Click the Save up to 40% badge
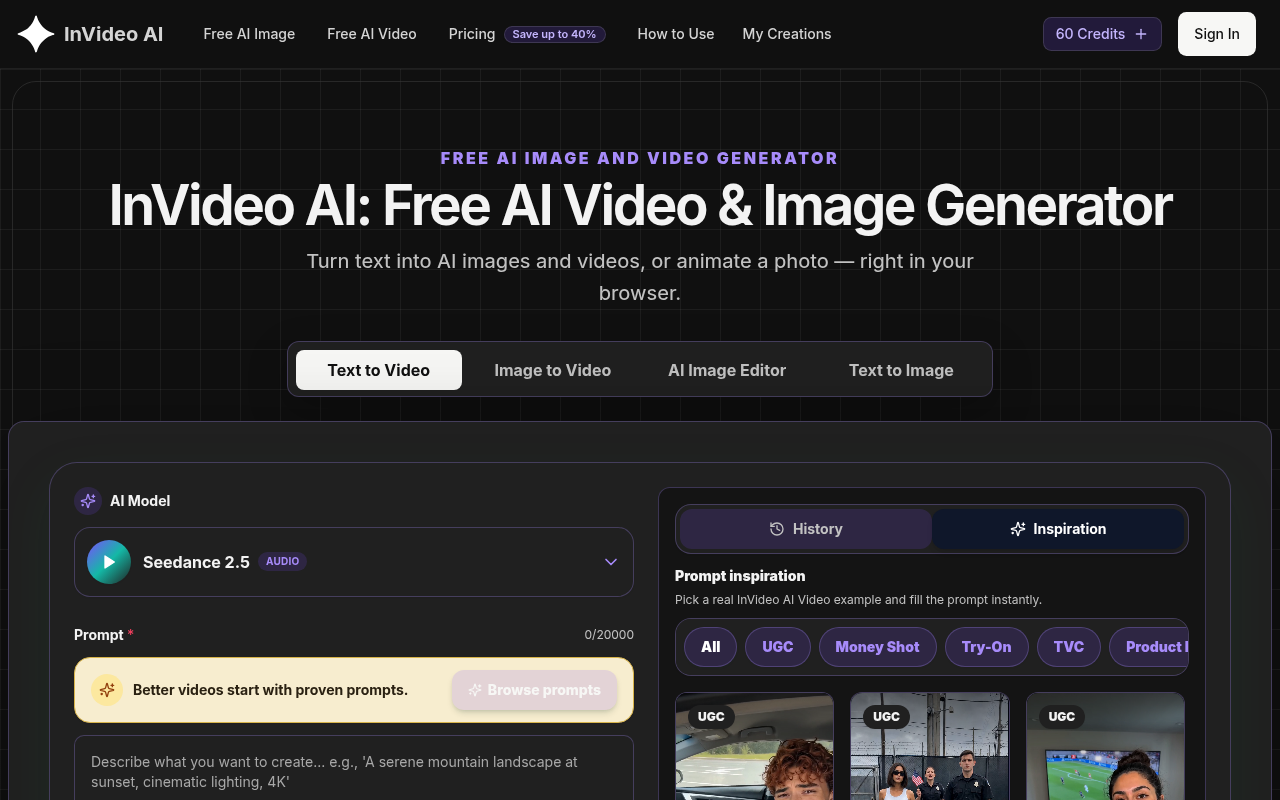Screen dimensions: 1280x800 (x=554, y=34)
